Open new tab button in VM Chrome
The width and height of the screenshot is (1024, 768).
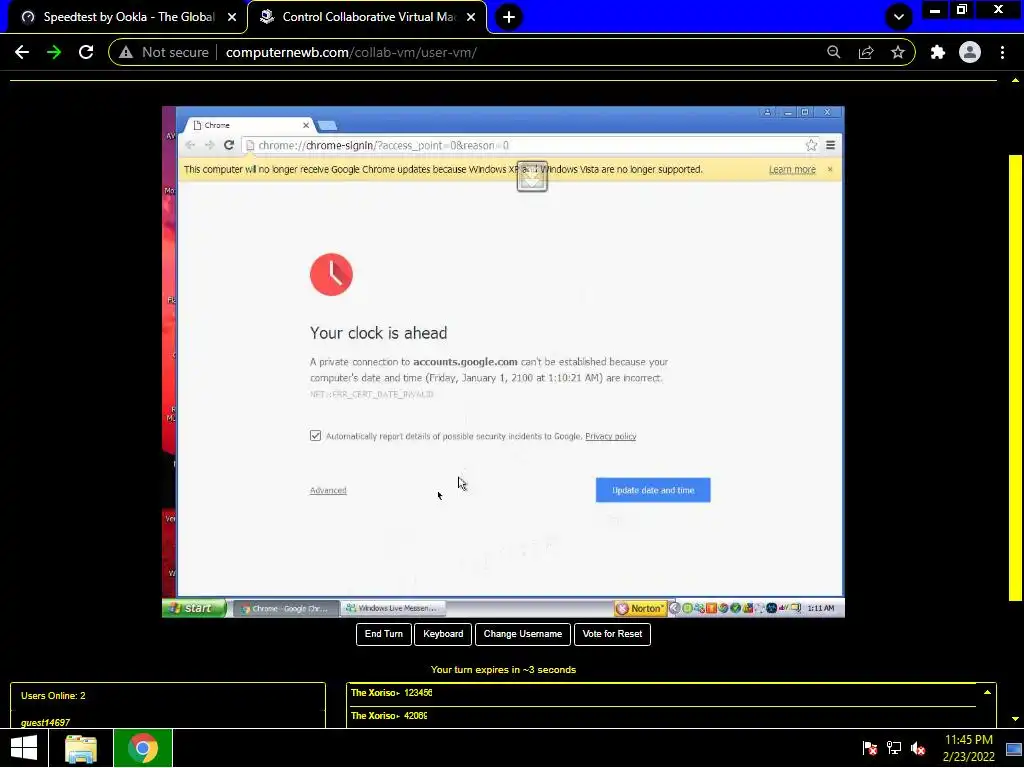(327, 125)
